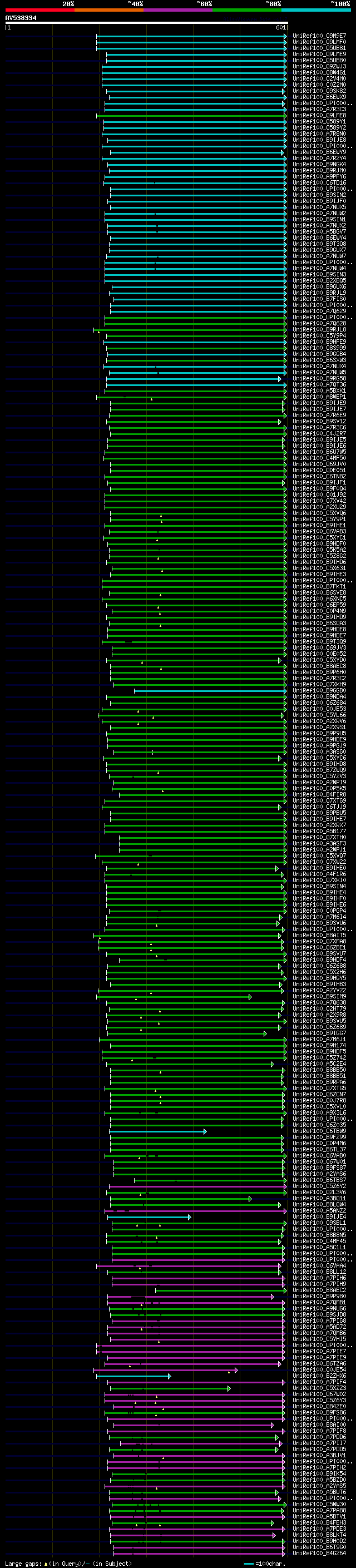Click UniRef100_B7ZWQ9 label
Image resolution: width=356 pixels, height=1568 pixels.
[319, 770]
